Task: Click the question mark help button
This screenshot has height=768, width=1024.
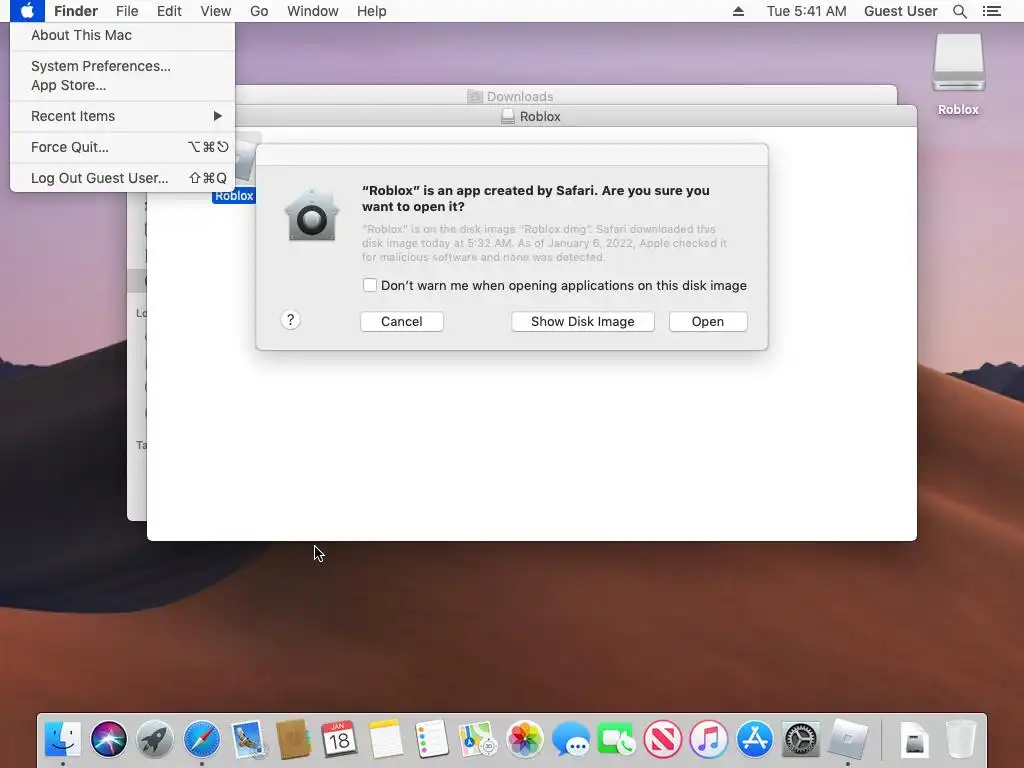Action: pos(291,320)
